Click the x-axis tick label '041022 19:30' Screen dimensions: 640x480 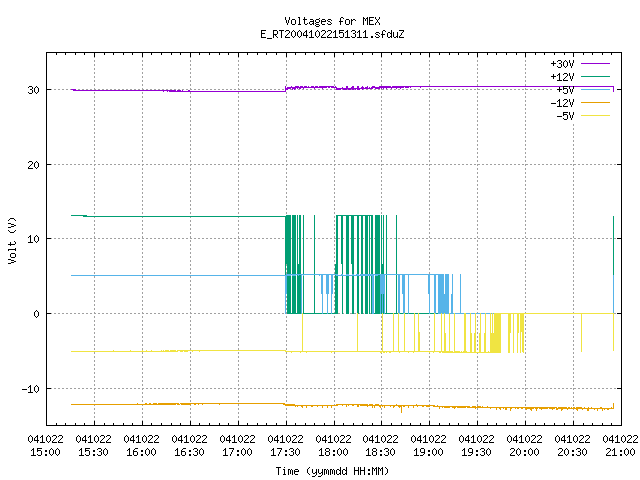coord(477,446)
